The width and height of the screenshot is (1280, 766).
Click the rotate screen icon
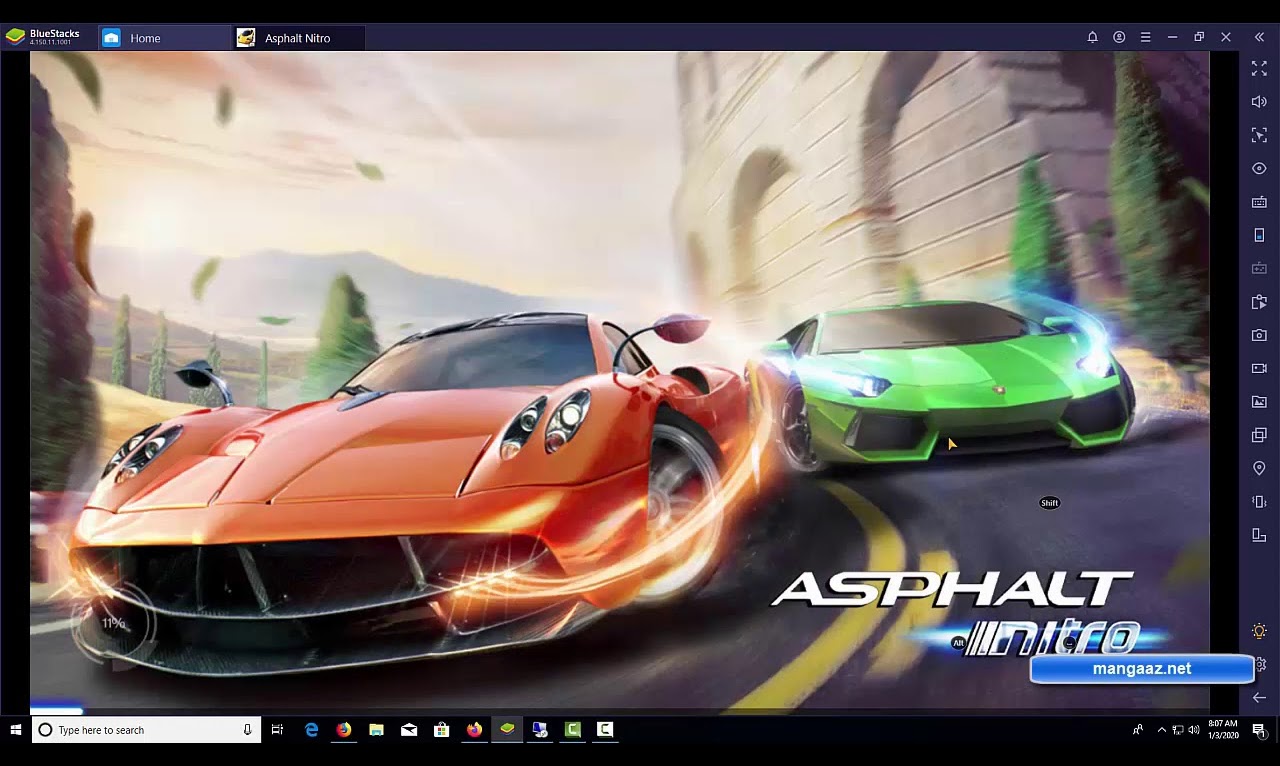[x=1259, y=535]
